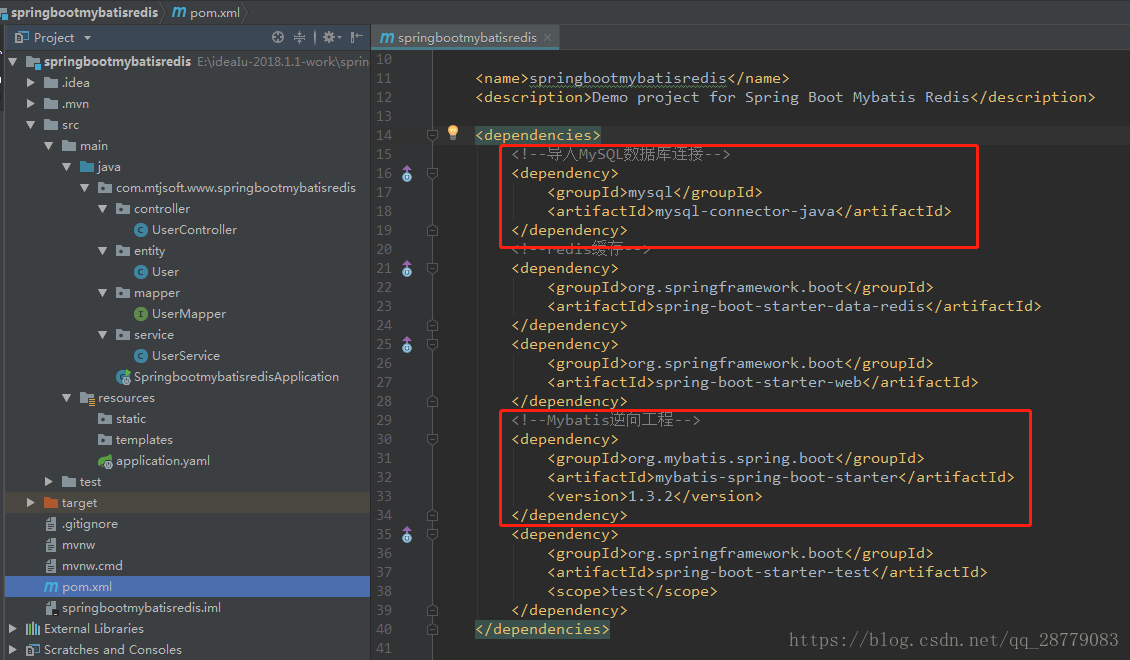Image resolution: width=1130 pixels, height=660 pixels.
Task: Open Project panel settings gear
Action: (x=331, y=37)
